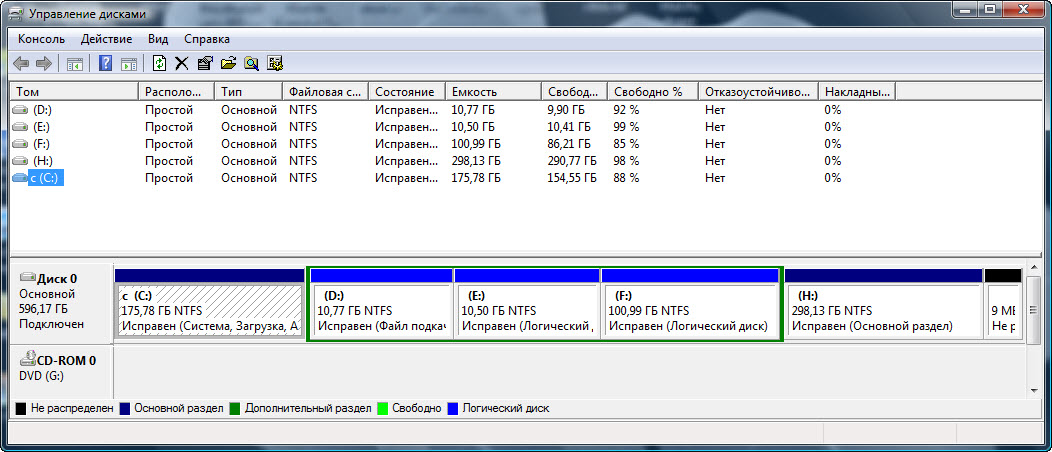1052x452 pixels.
Task: Click scrollbar up arrow in disk pane
Action: [1033, 267]
